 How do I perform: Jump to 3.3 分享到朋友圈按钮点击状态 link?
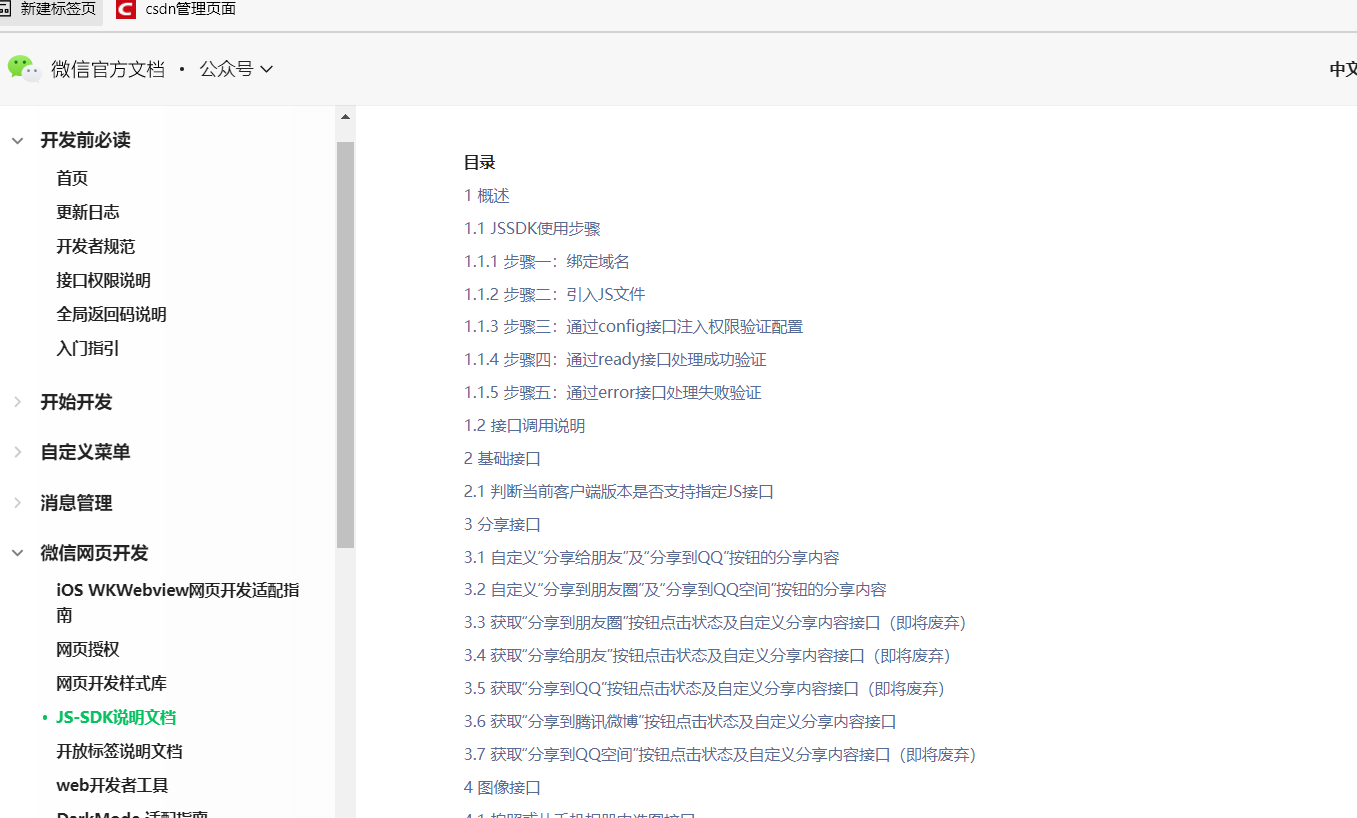pyautogui.click(x=716, y=622)
